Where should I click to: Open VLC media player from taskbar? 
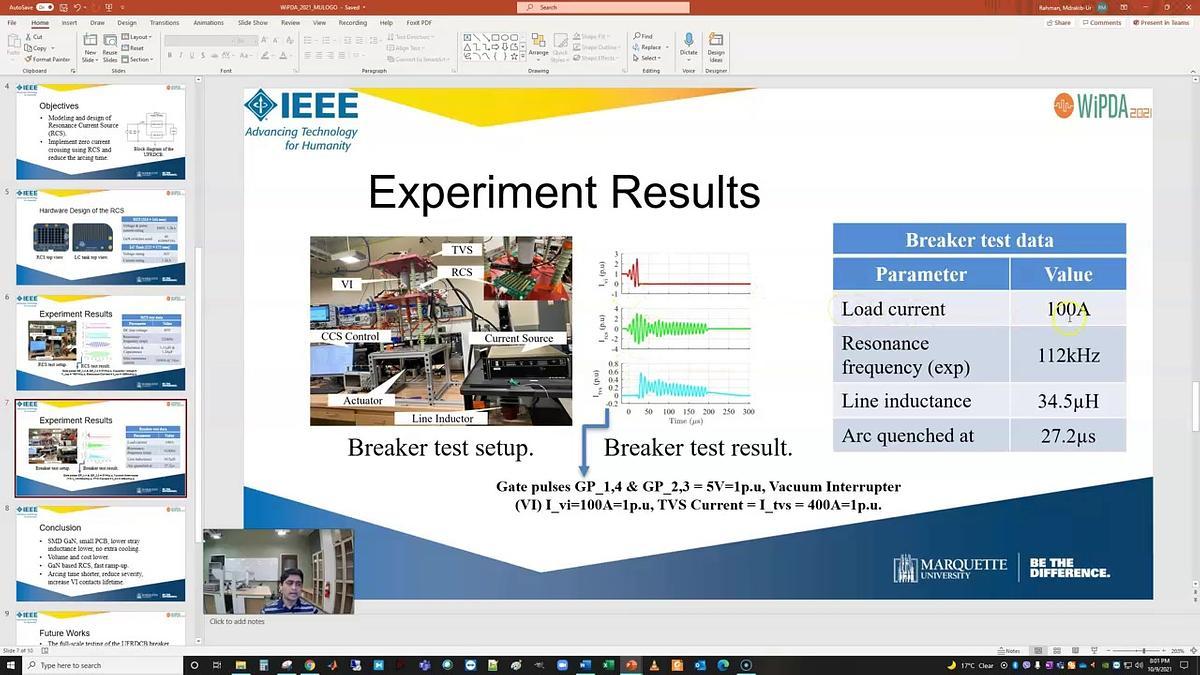[654, 665]
